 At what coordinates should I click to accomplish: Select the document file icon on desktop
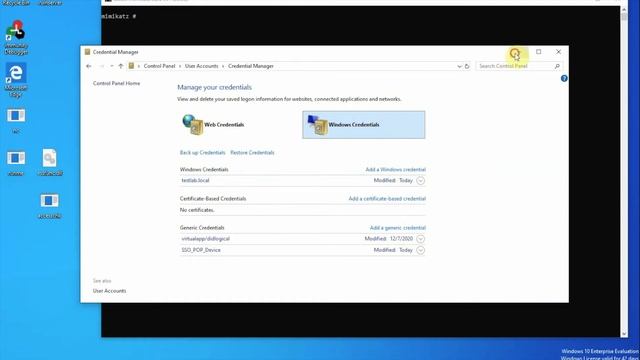[x=50, y=162]
